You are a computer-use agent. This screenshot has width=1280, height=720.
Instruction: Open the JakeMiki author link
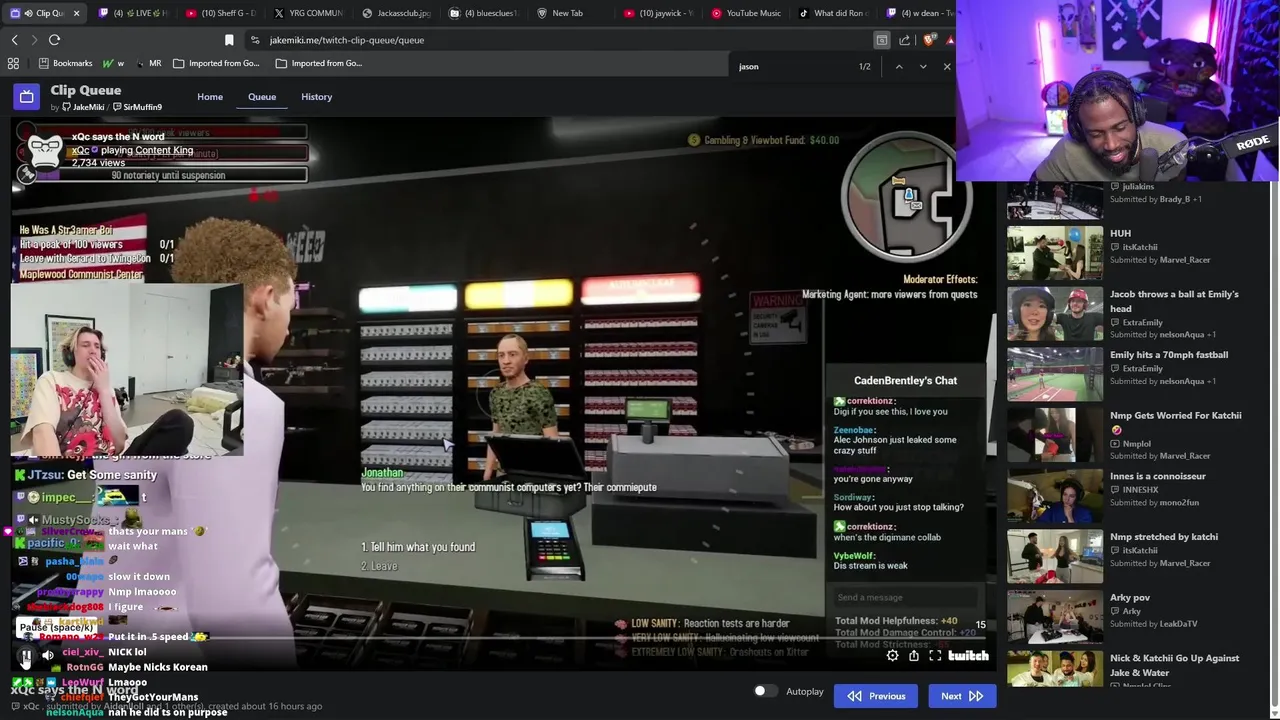coord(83,107)
